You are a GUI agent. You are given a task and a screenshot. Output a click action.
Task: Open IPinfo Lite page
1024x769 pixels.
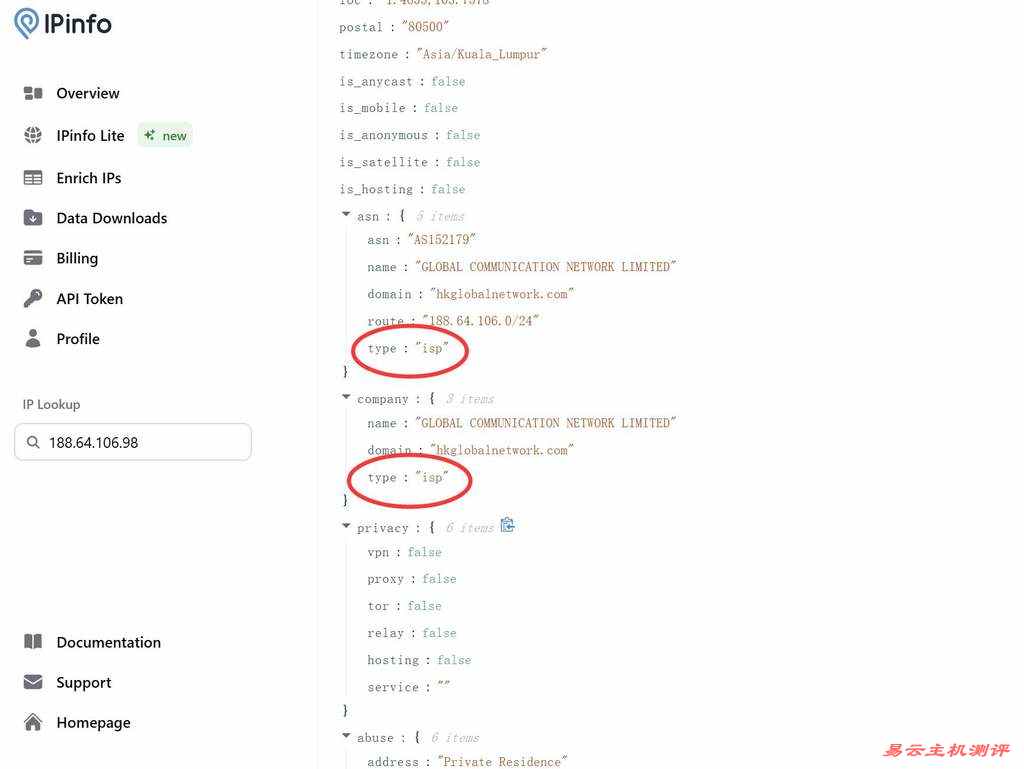tap(90, 135)
